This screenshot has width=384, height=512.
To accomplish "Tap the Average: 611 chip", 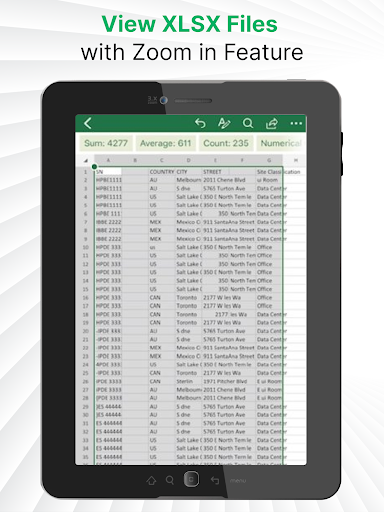I will click(166, 143).
